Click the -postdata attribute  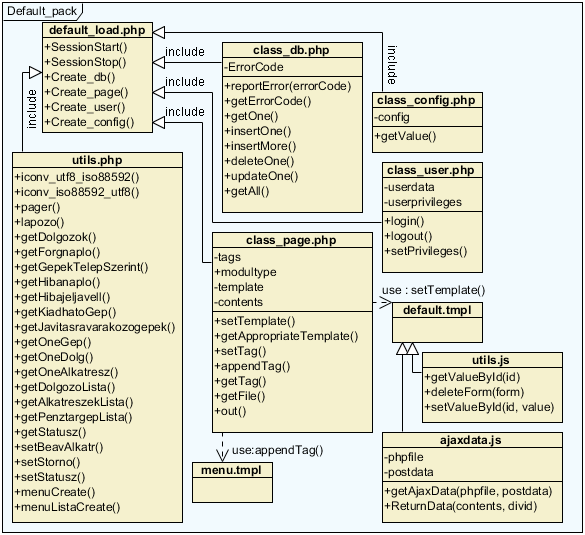click(409, 472)
